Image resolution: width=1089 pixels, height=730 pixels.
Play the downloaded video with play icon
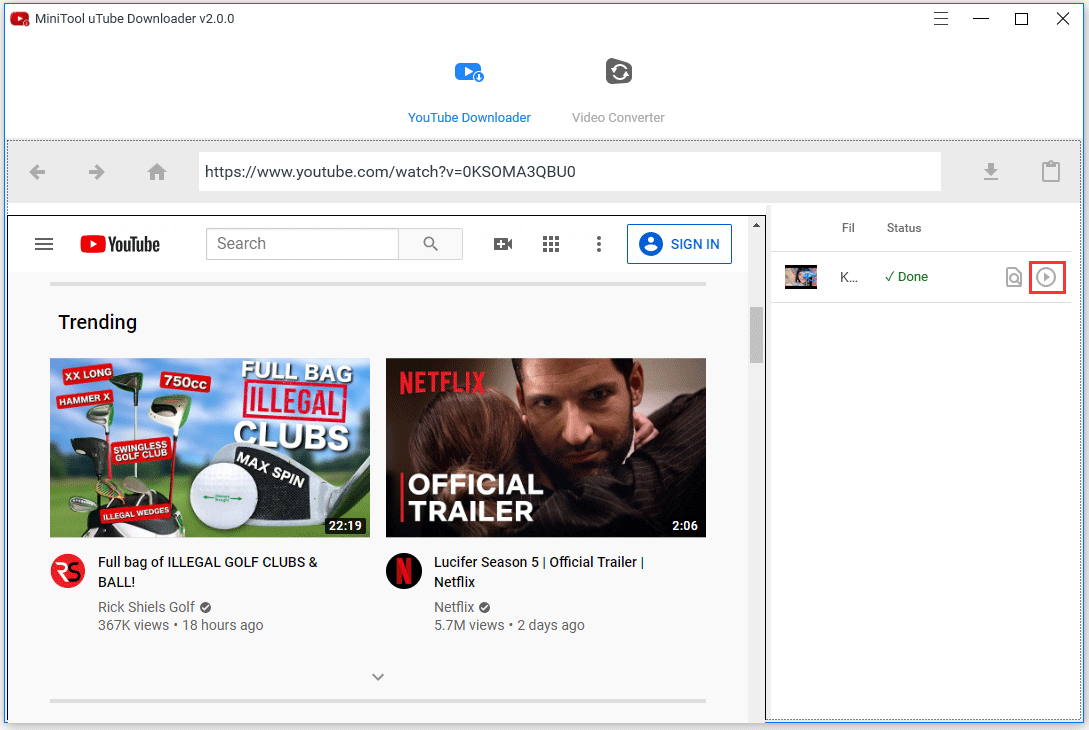click(x=1046, y=277)
